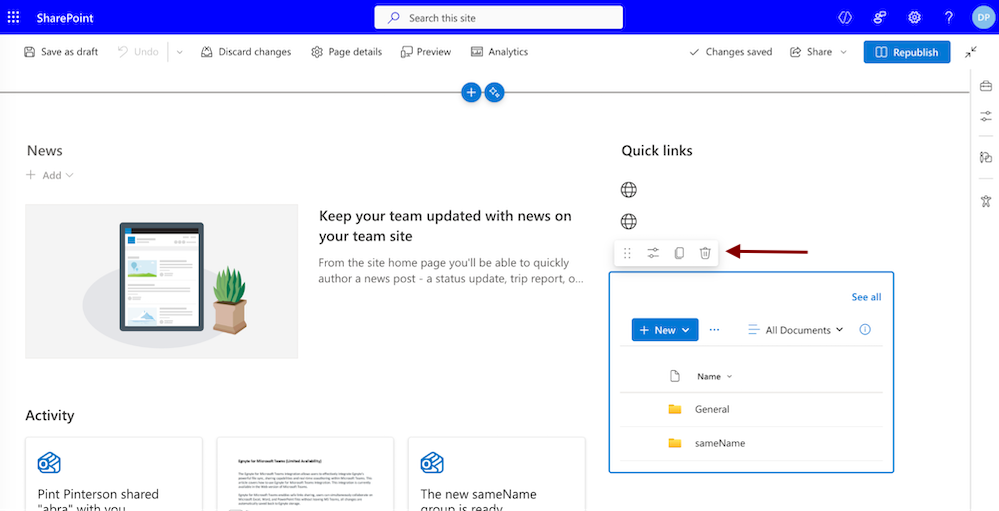
Task: Click the Changes saved status
Action: tap(731, 52)
